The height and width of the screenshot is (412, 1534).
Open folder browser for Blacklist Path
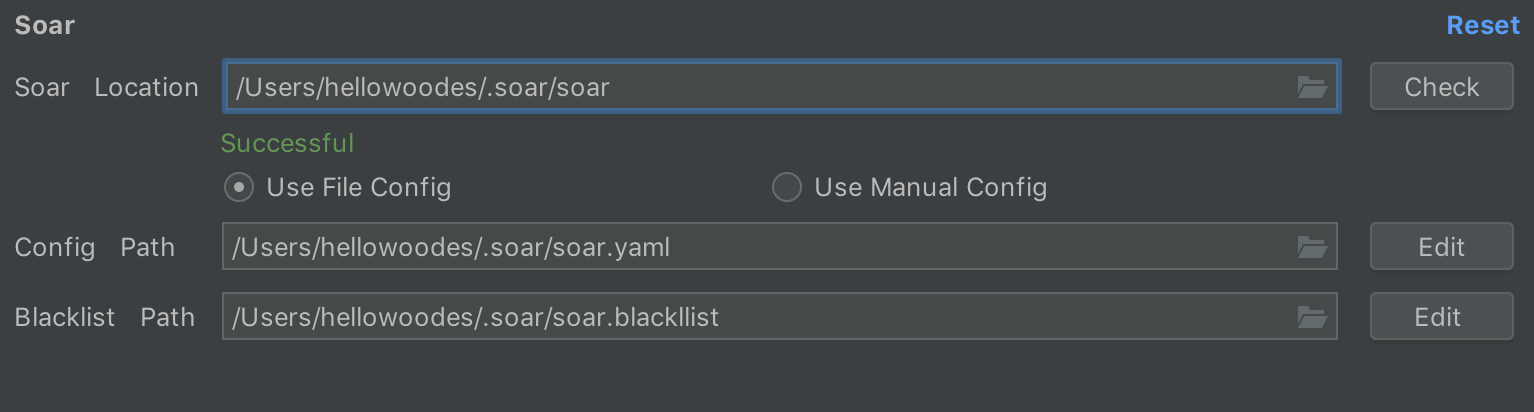click(1311, 317)
